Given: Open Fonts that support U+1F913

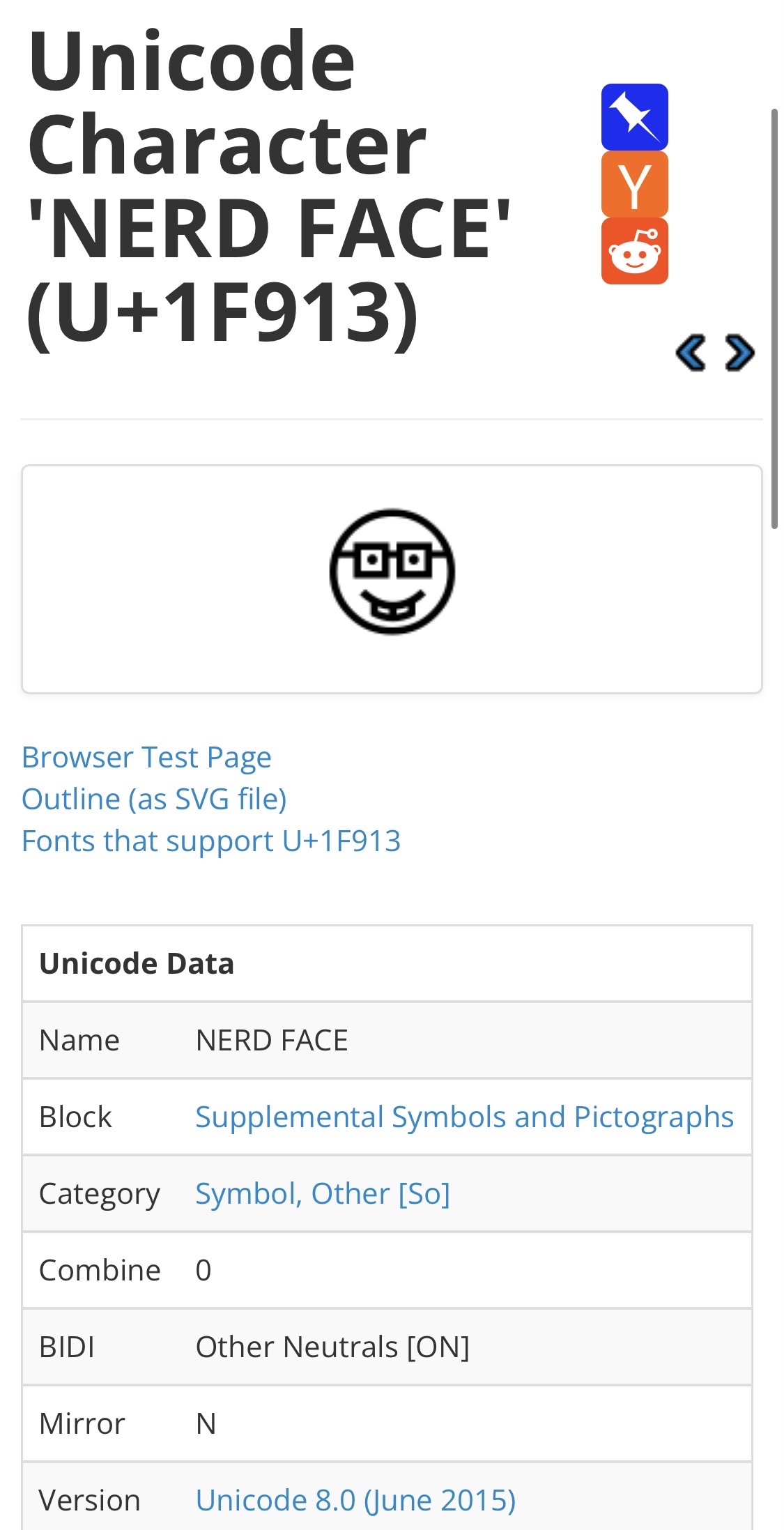Looking at the screenshot, I should (x=211, y=841).
